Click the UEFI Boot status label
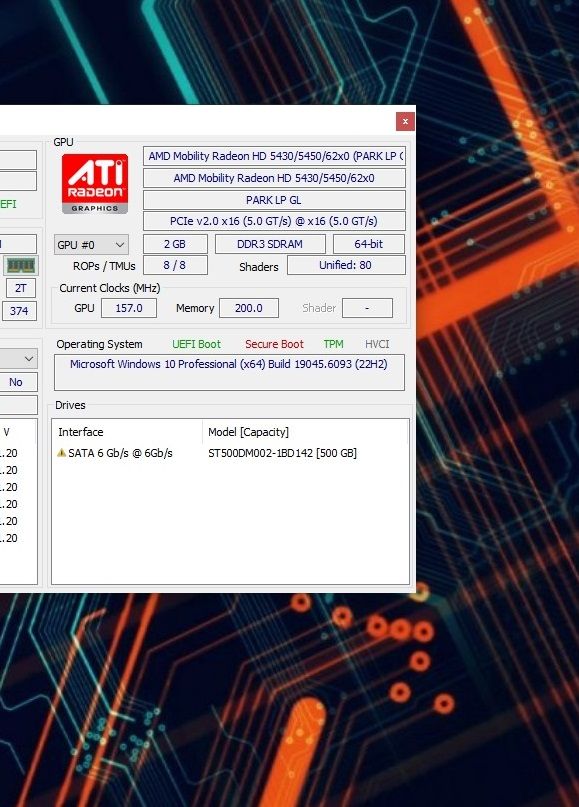Image resolution: width=579 pixels, height=807 pixels. pos(197,344)
